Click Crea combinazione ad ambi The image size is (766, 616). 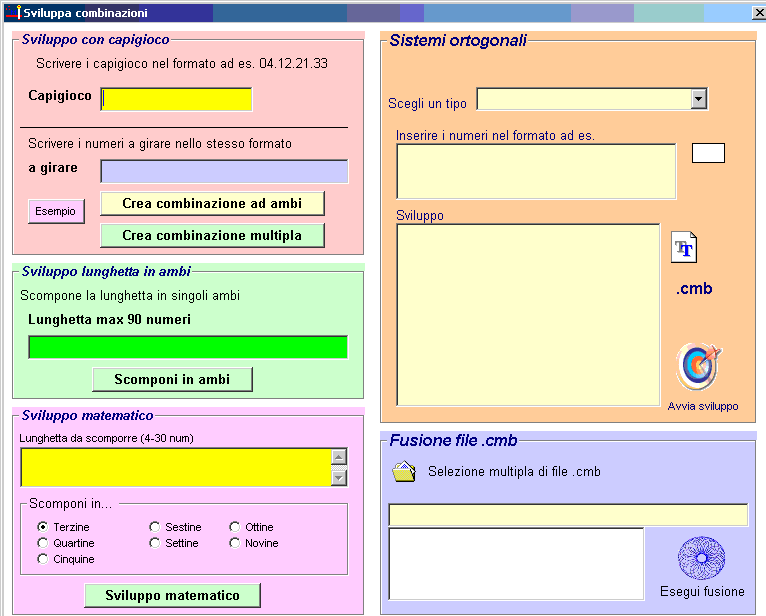pos(212,203)
